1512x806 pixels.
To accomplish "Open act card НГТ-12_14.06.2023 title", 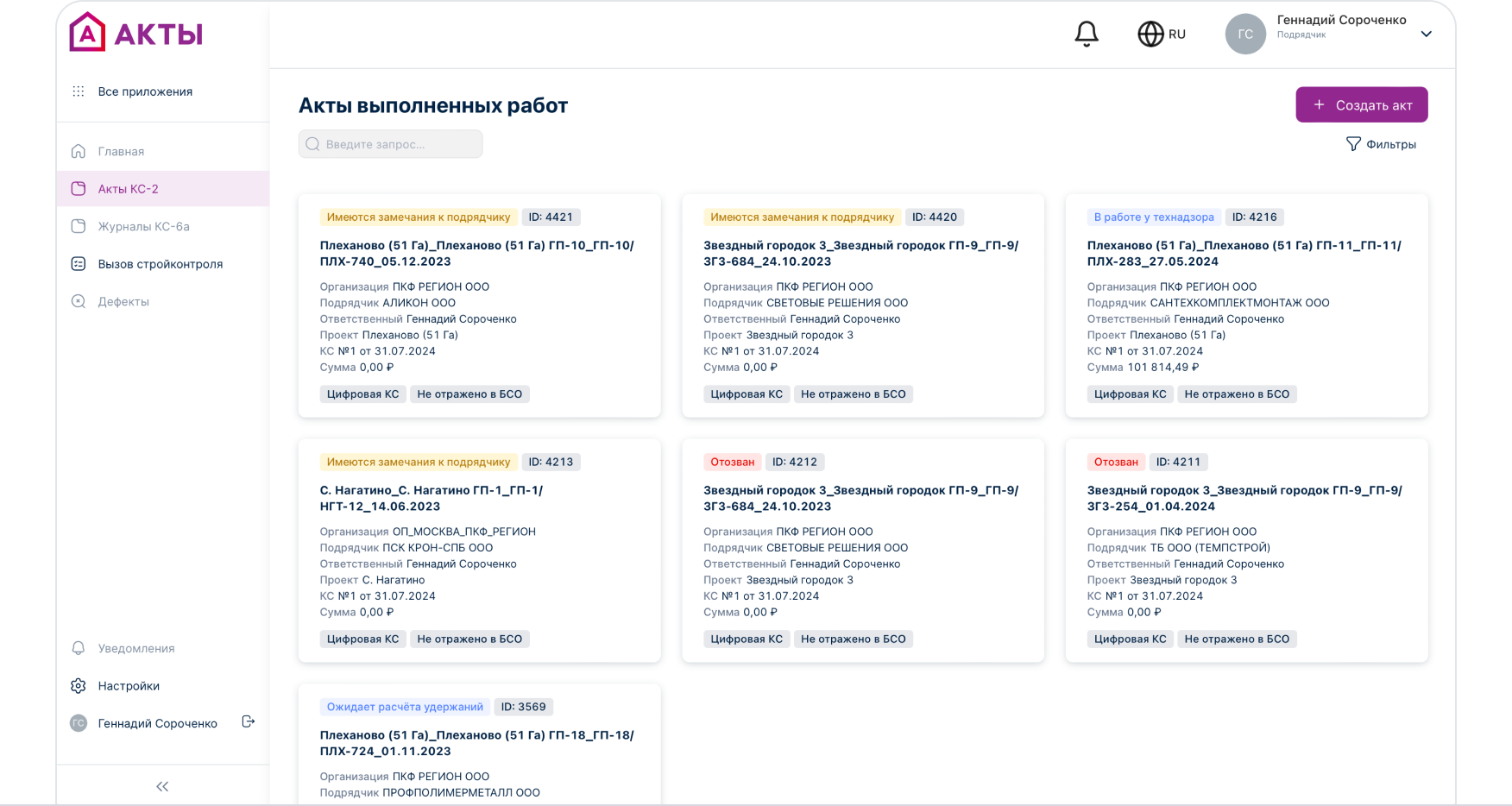I will [x=432, y=499].
